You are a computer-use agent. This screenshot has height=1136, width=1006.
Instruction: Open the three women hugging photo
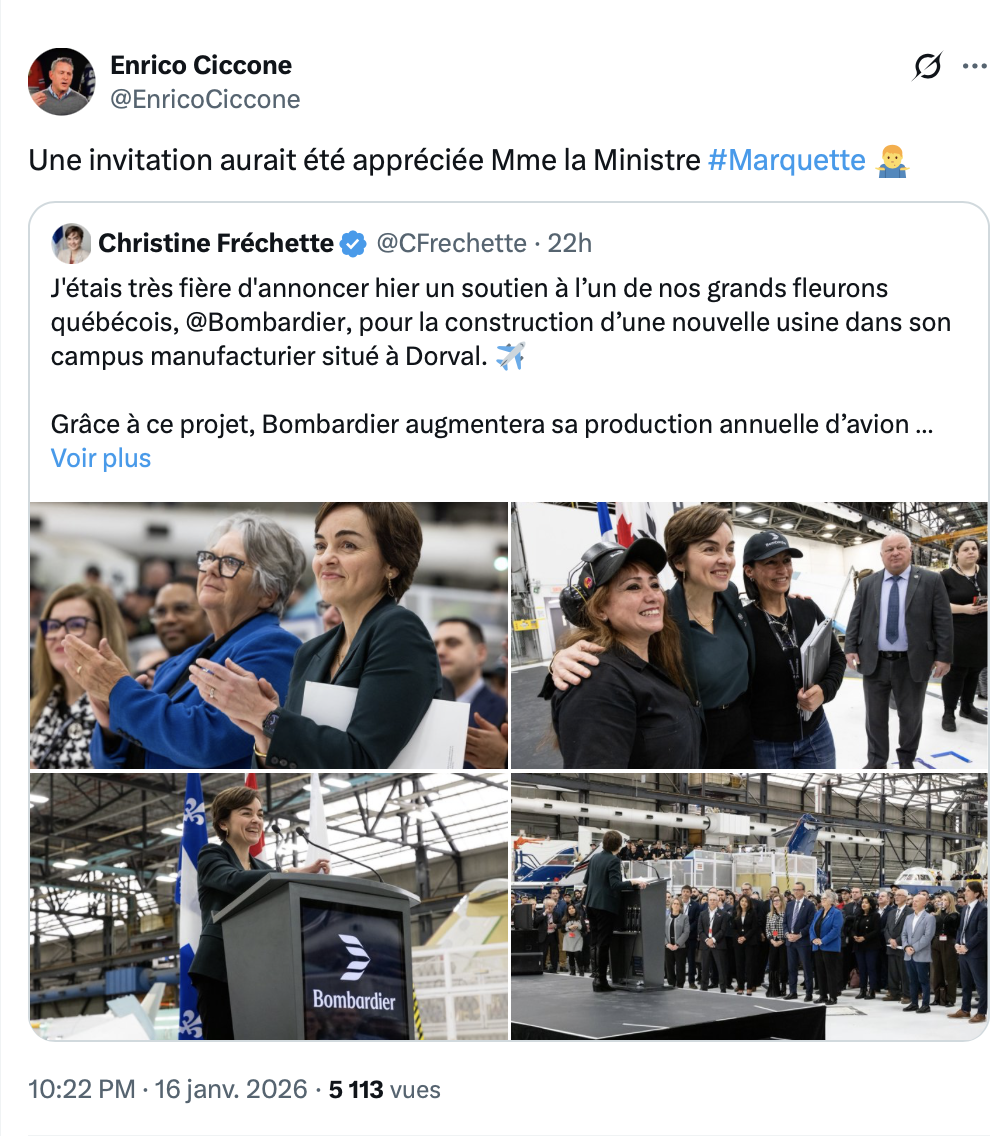tap(749, 635)
